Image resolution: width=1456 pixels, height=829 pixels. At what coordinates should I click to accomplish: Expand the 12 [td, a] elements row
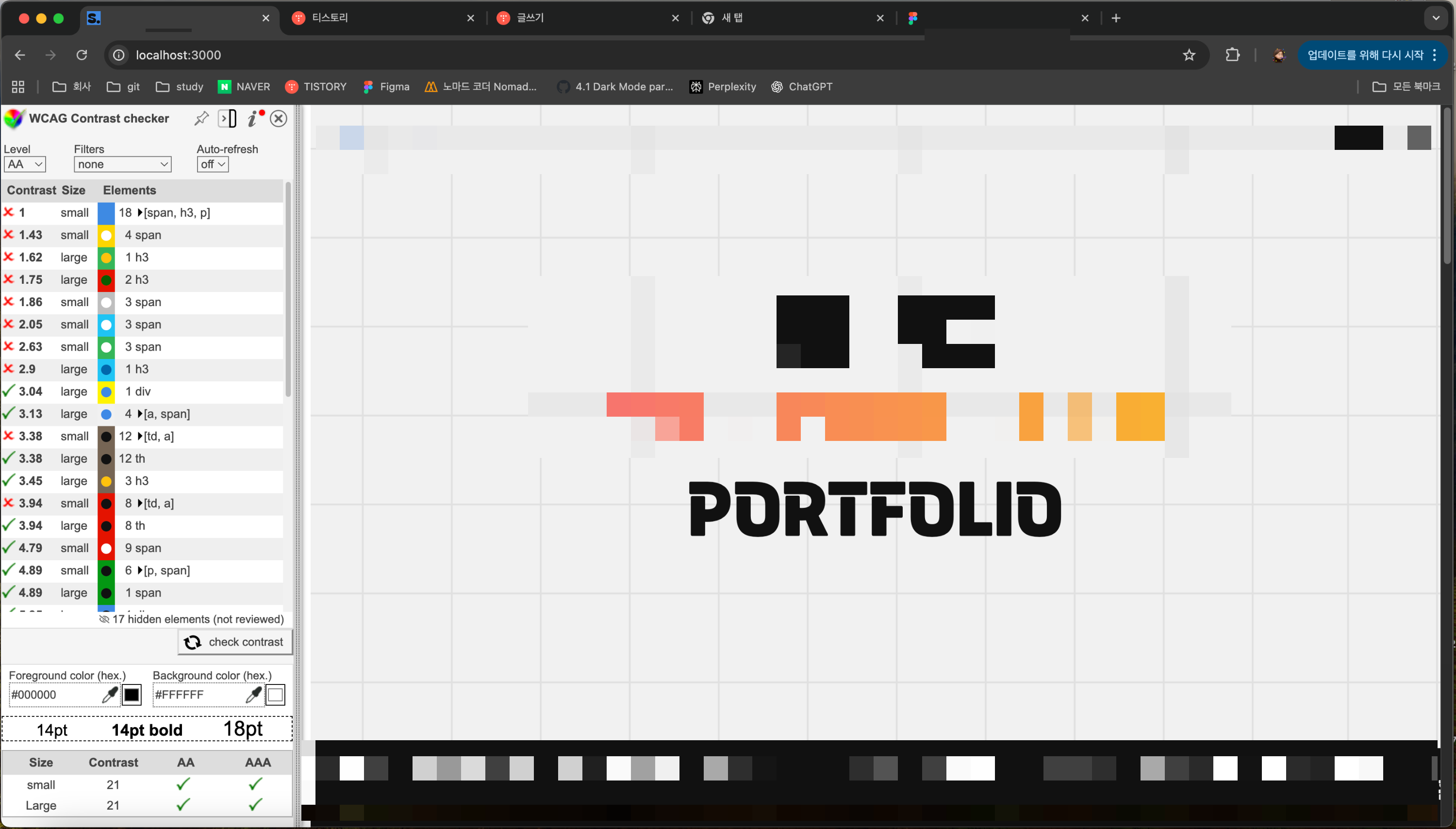pyautogui.click(x=140, y=437)
